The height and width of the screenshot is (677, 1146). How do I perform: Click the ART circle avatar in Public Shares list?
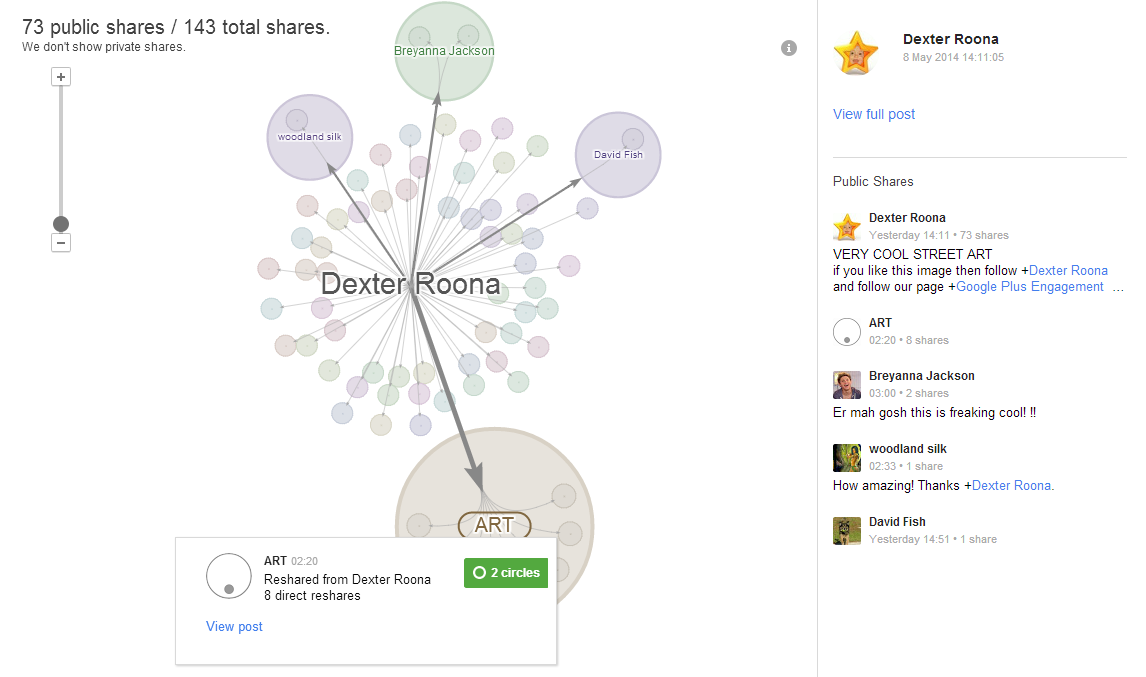[x=847, y=331]
